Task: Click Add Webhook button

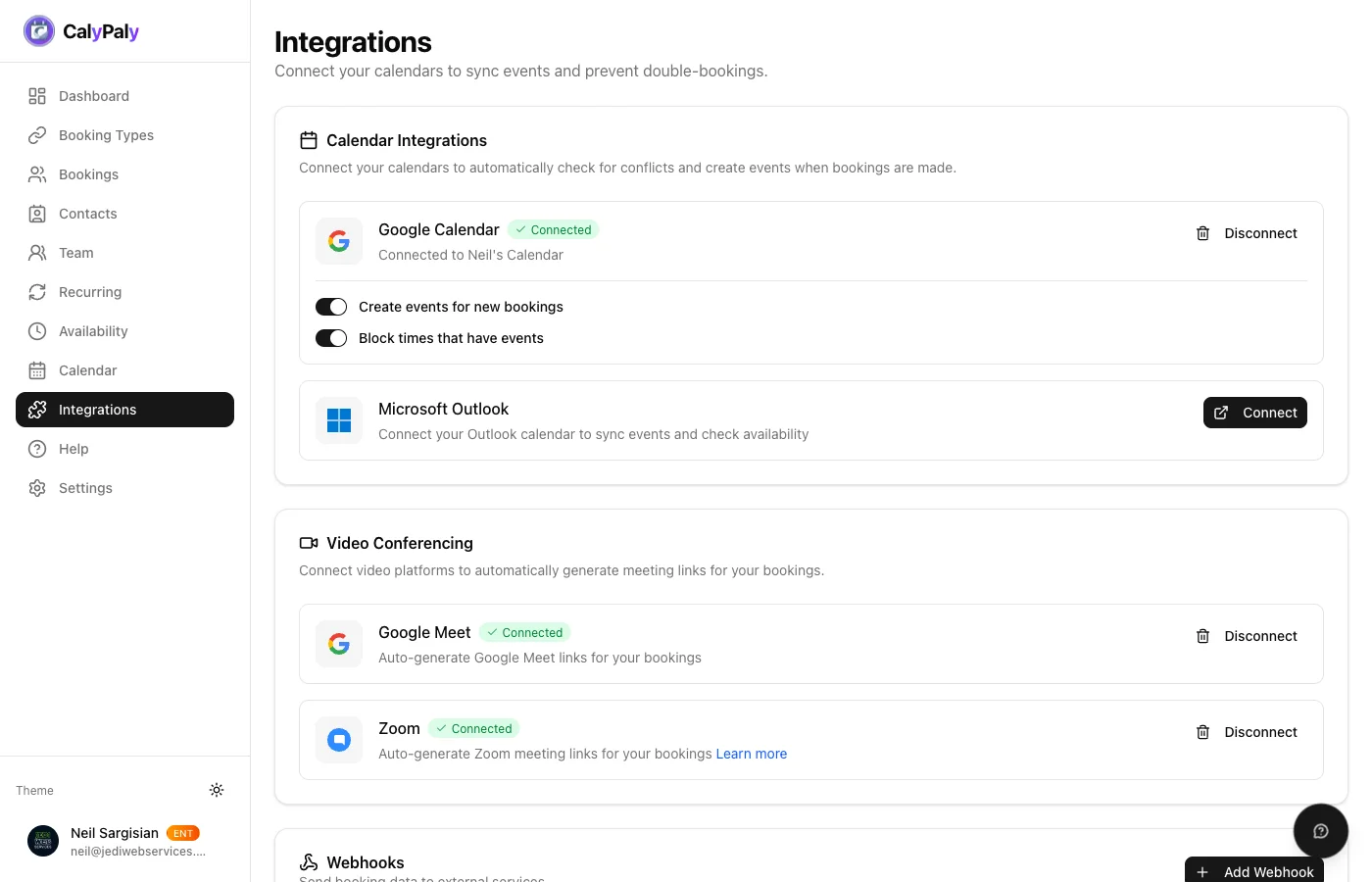Action: (x=1254, y=870)
